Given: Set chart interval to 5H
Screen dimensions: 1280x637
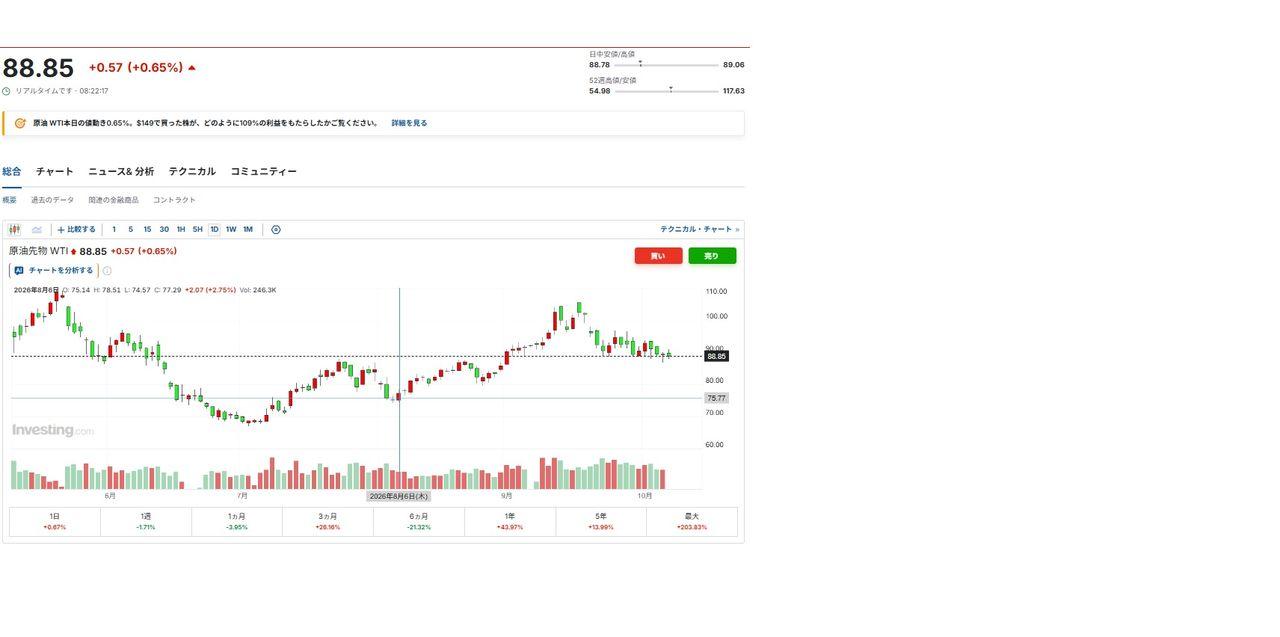Looking at the screenshot, I should pos(197,230).
